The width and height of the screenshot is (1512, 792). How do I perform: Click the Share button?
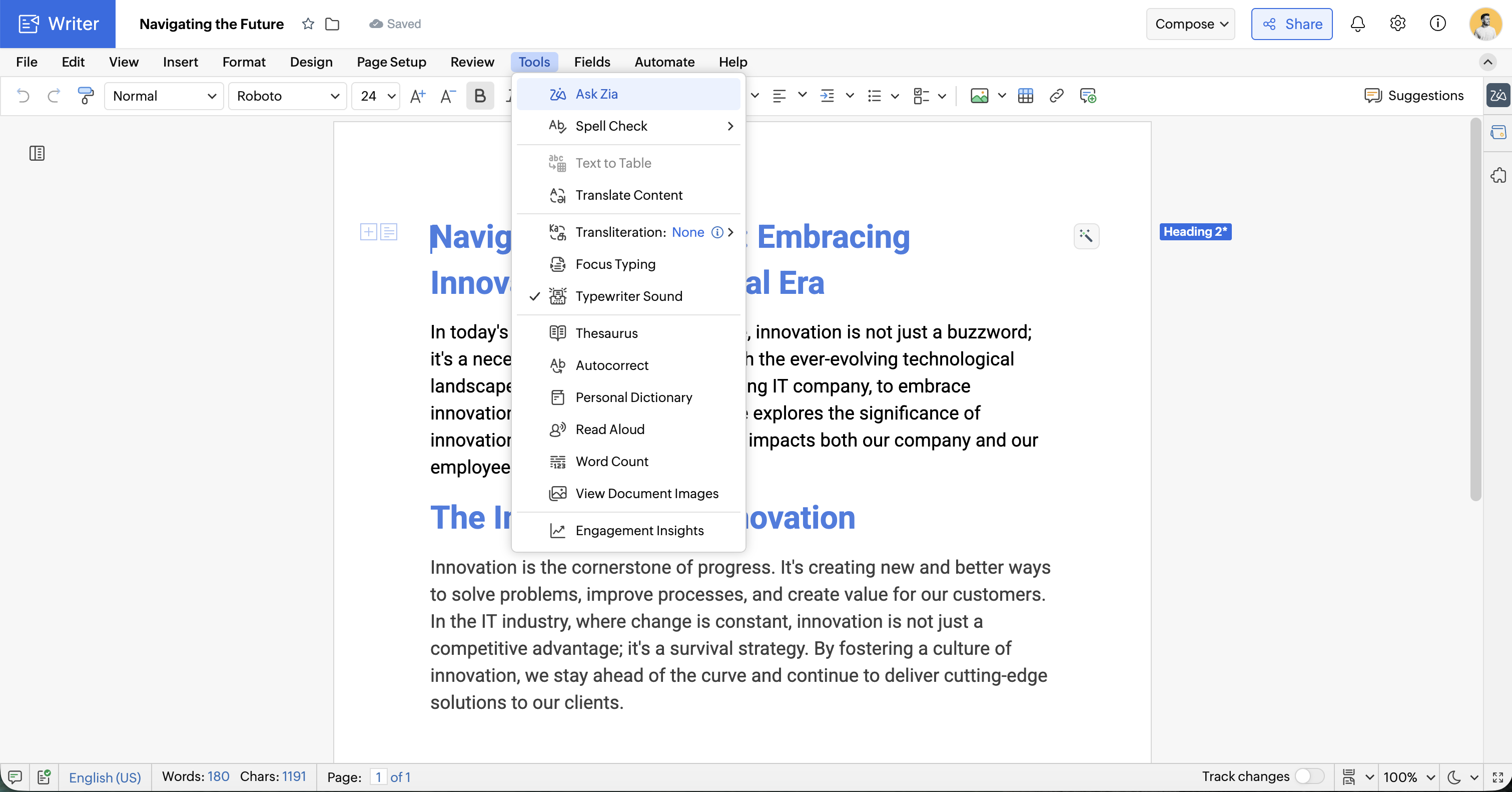1291,24
